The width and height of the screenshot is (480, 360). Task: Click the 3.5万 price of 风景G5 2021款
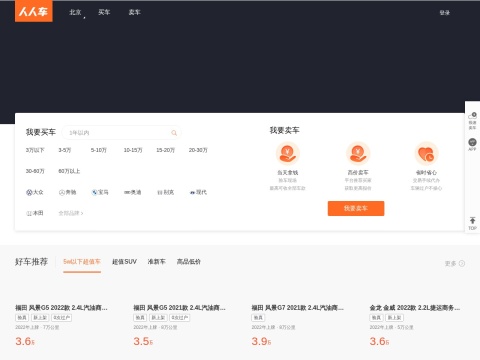tap(143, 341)
